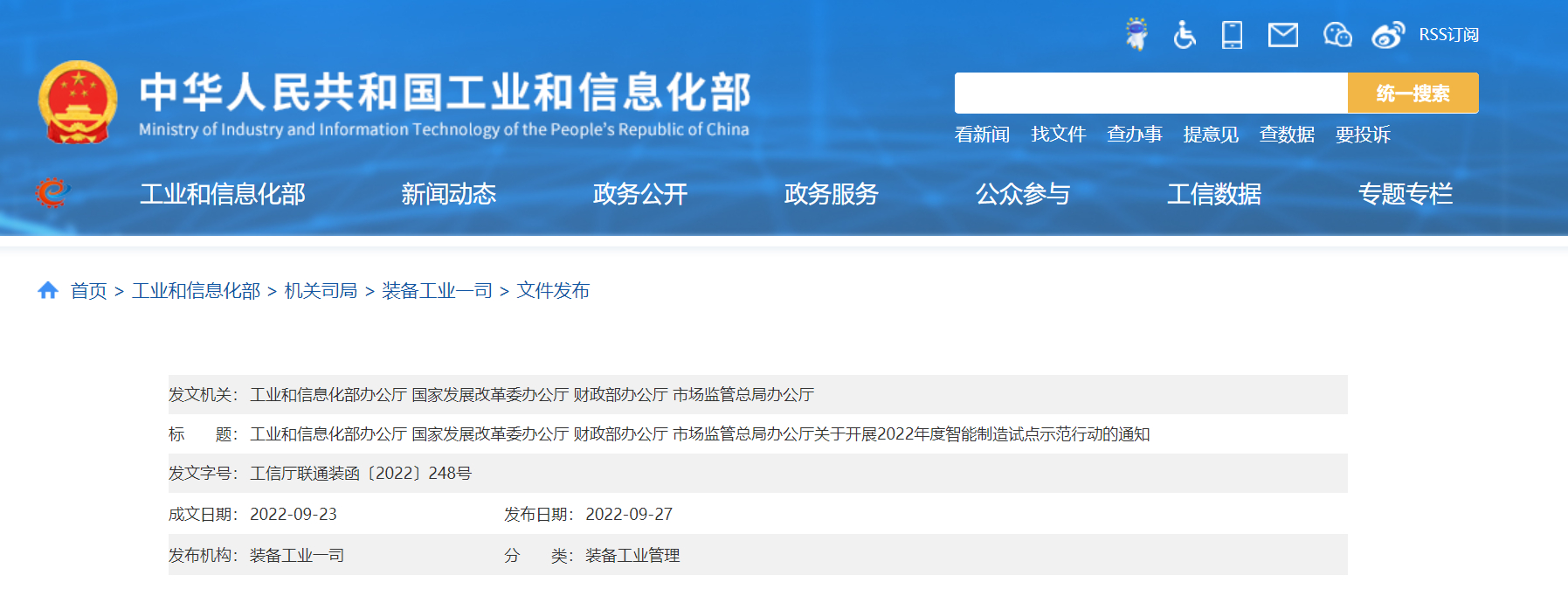
Task: Click the 中华人民共和国工业和信息化部 site title
Action: click(446, 92)
